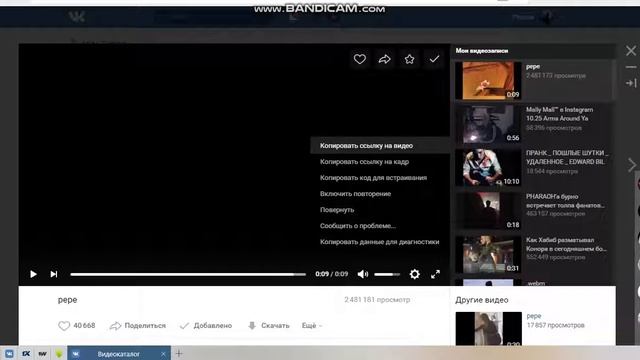Mute the player using the speaker icon
640x360 pixels.
pos(362,274)
